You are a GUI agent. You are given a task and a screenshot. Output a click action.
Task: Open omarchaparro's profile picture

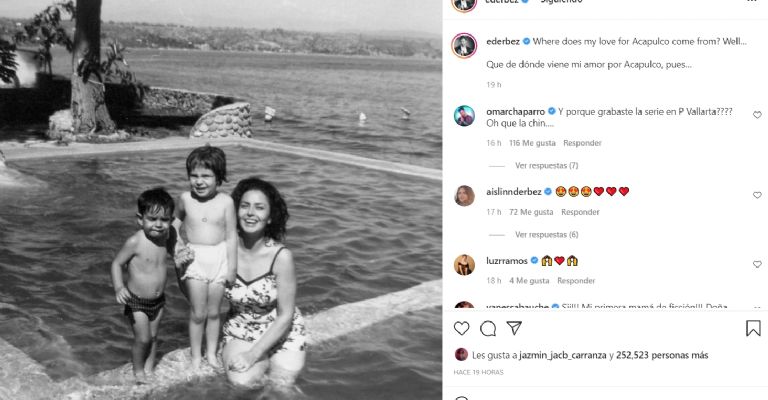[464, 116]
